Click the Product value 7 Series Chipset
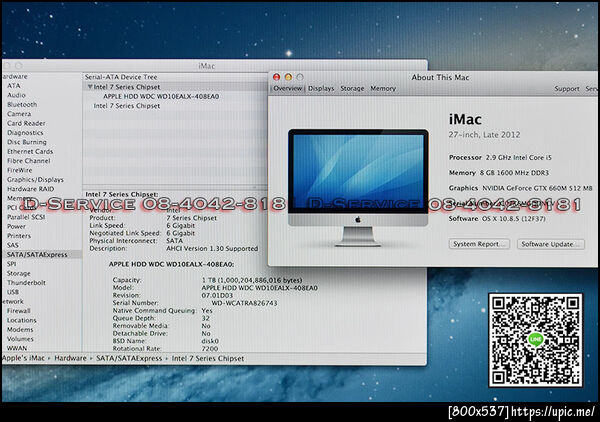600x422 pixels. tap(191, 218)
